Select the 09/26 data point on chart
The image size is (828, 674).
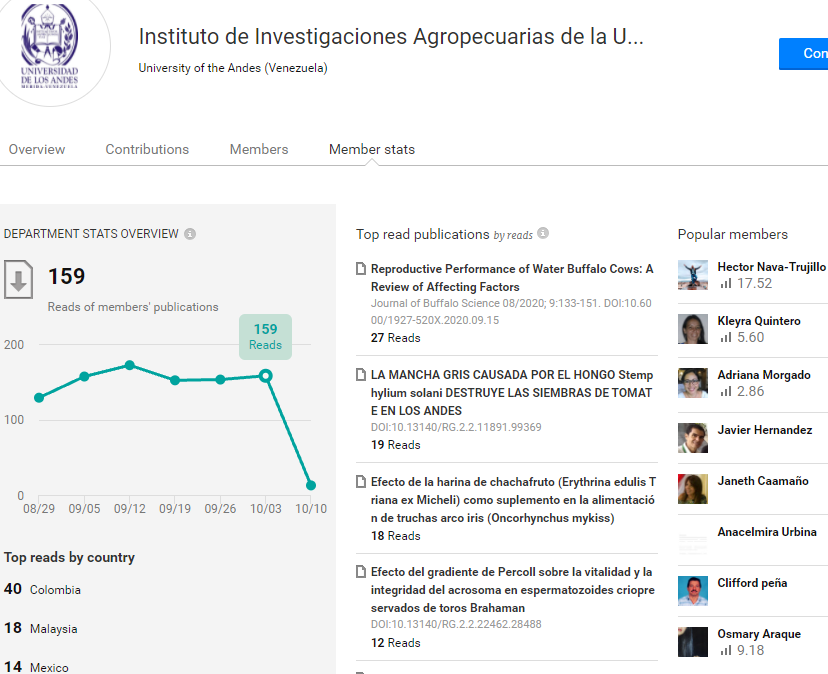click(220, 379)
